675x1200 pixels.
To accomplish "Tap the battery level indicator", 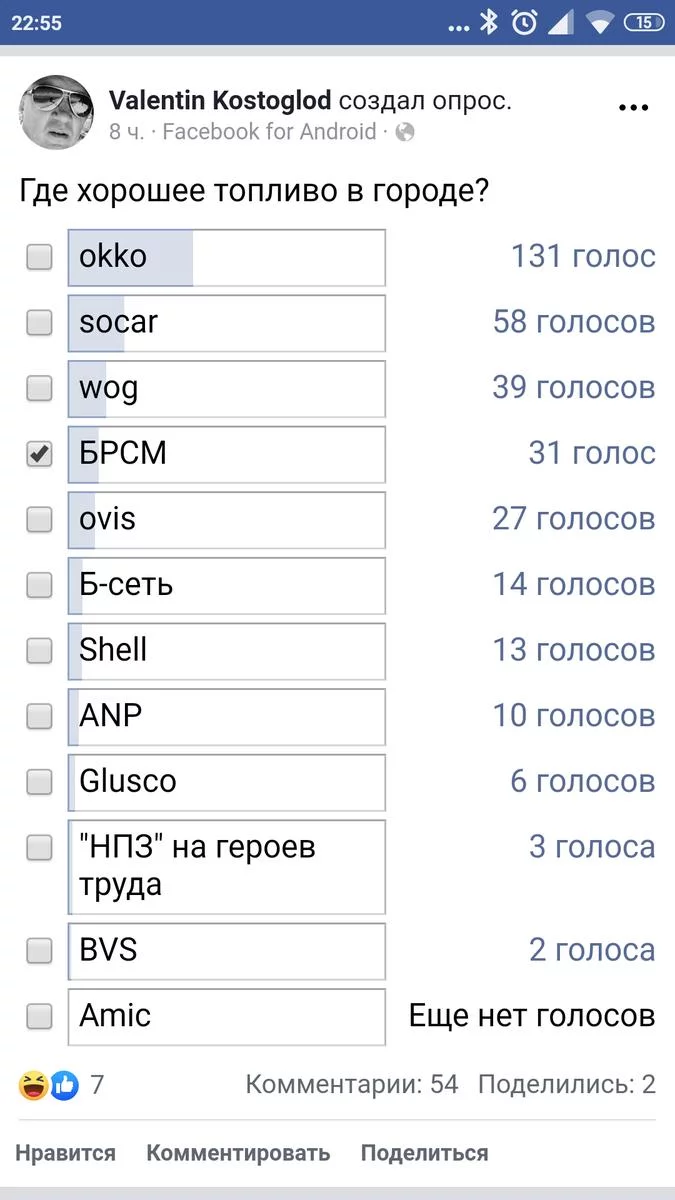I will point(643,23).
